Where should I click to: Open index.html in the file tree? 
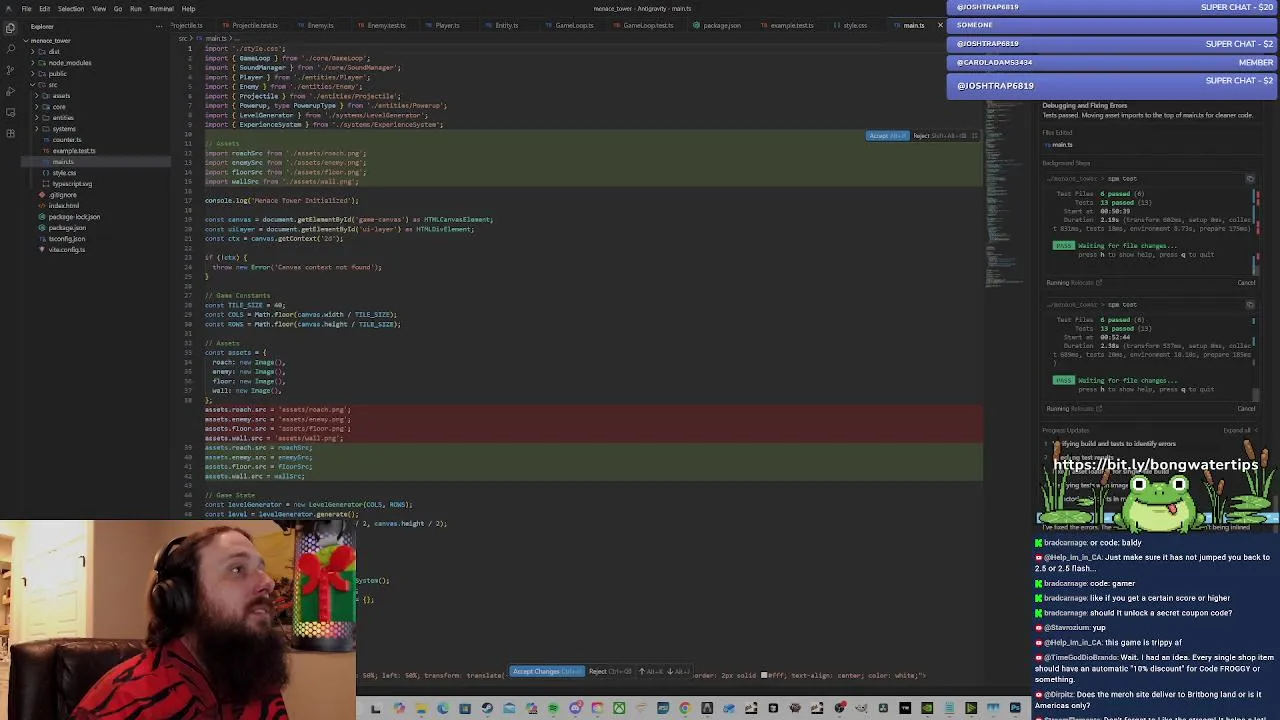pos(63,205)
